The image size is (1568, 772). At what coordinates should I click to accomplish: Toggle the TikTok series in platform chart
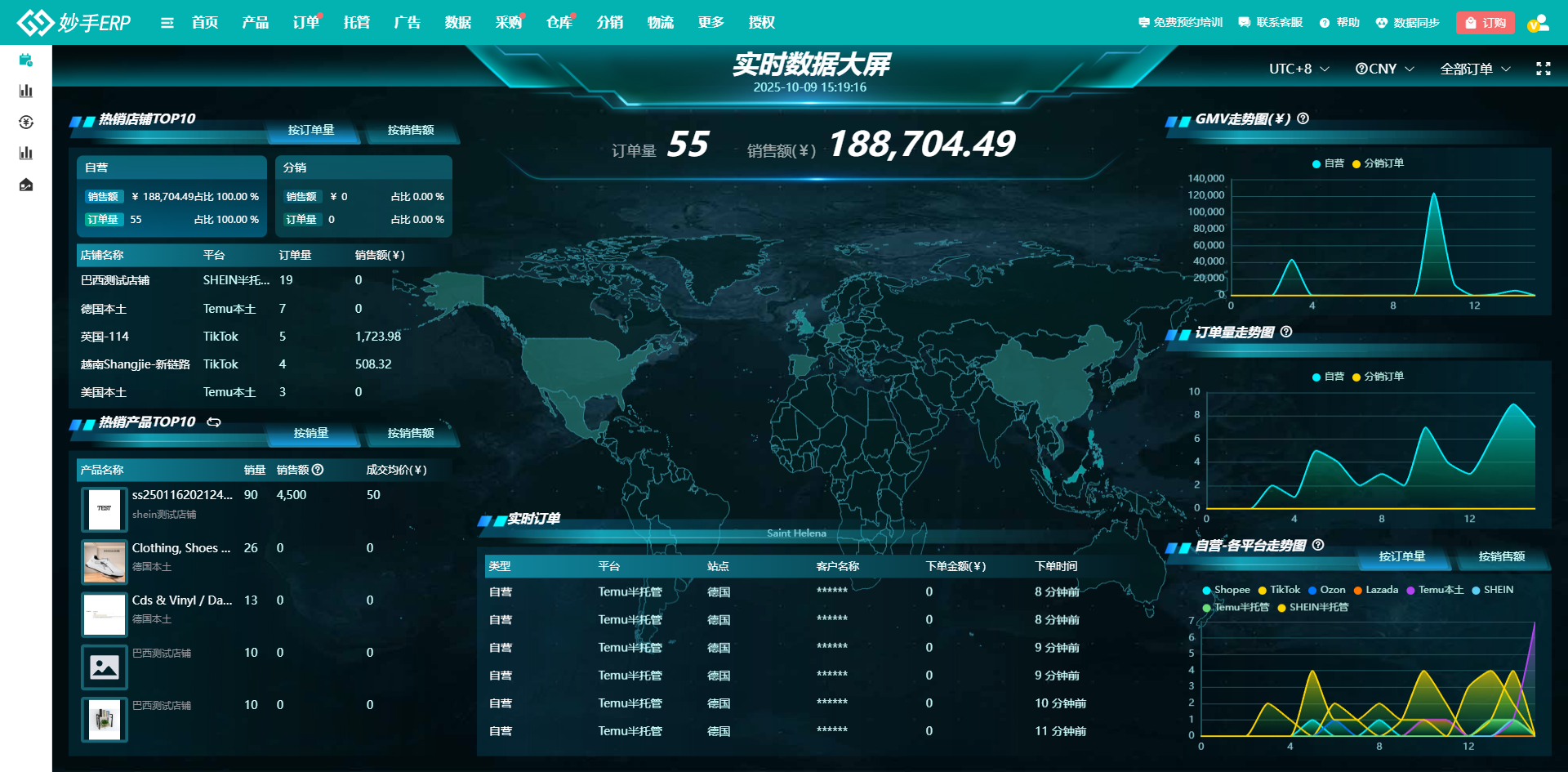point(1279,590)
